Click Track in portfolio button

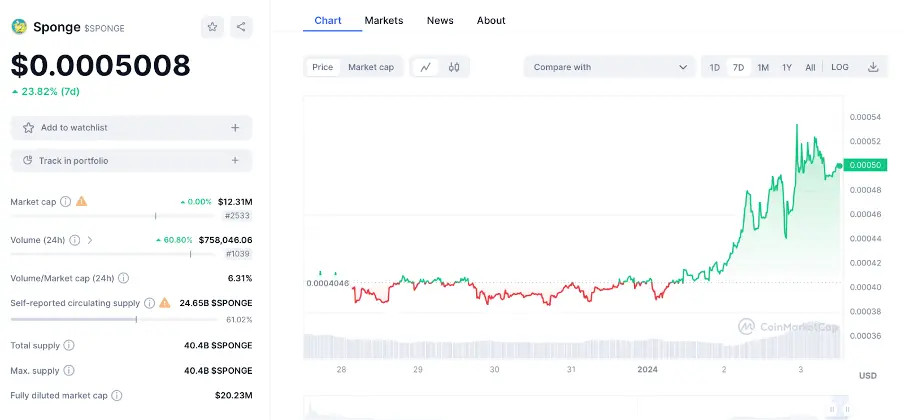point(131,160)
